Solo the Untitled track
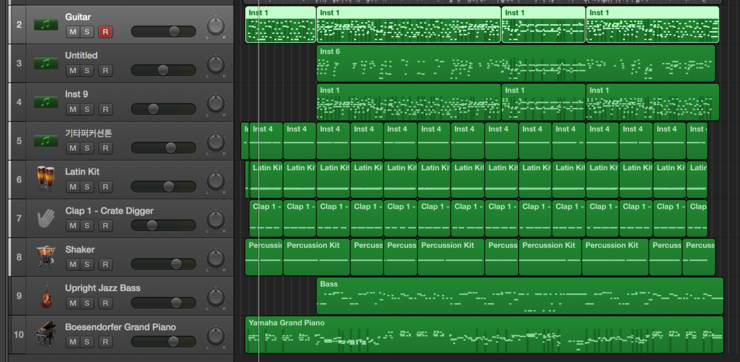 (x=86, y=71)
